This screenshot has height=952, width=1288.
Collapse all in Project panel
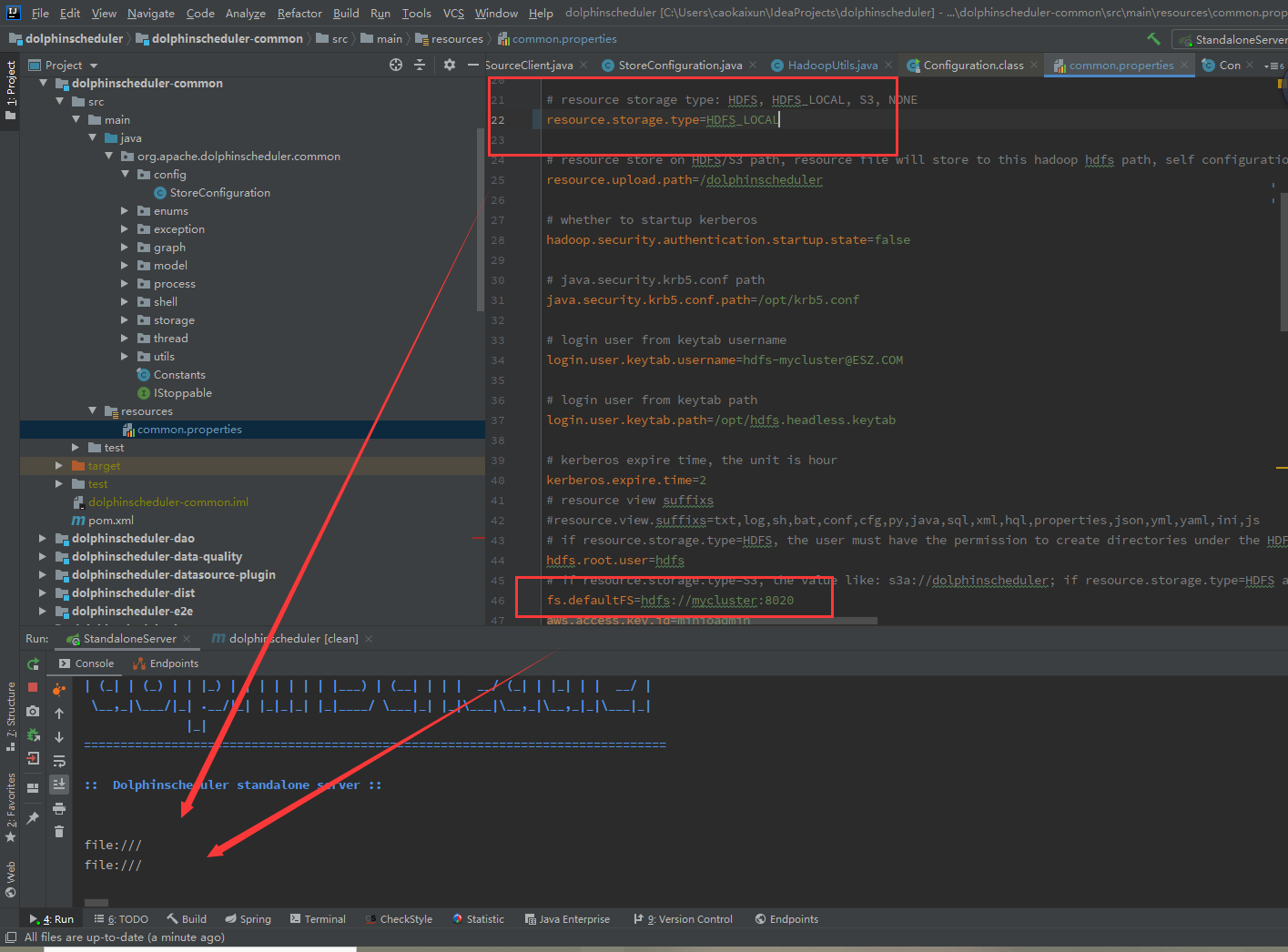pos(420,65)
